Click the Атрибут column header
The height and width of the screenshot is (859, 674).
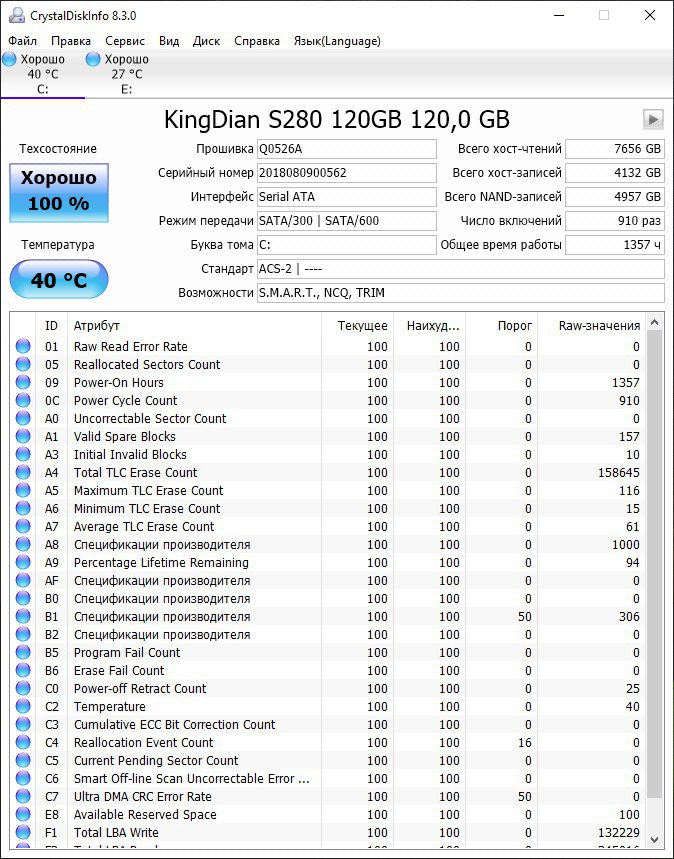click(194, 325)
